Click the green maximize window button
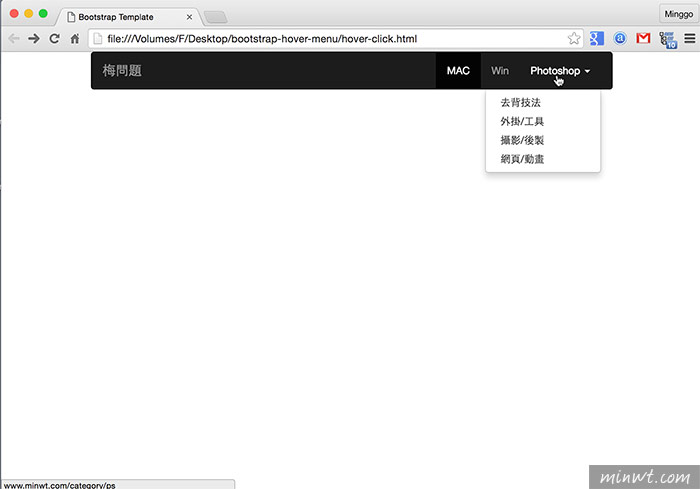The image size is (700, 489). pyautogui.click(x=43, y=13)
